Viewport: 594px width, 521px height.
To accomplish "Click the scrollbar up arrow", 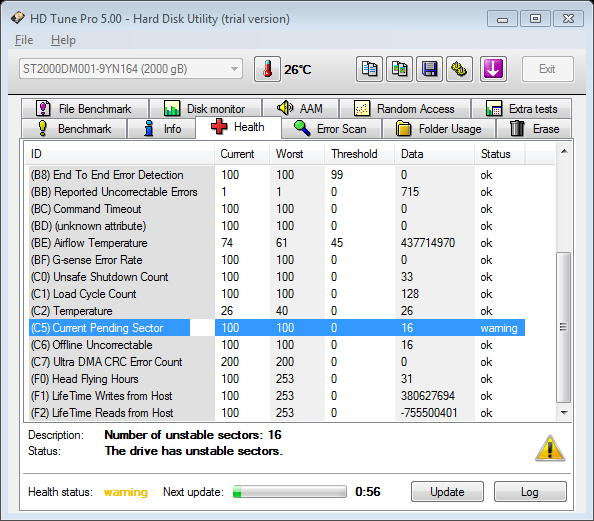I will [564, 152].
